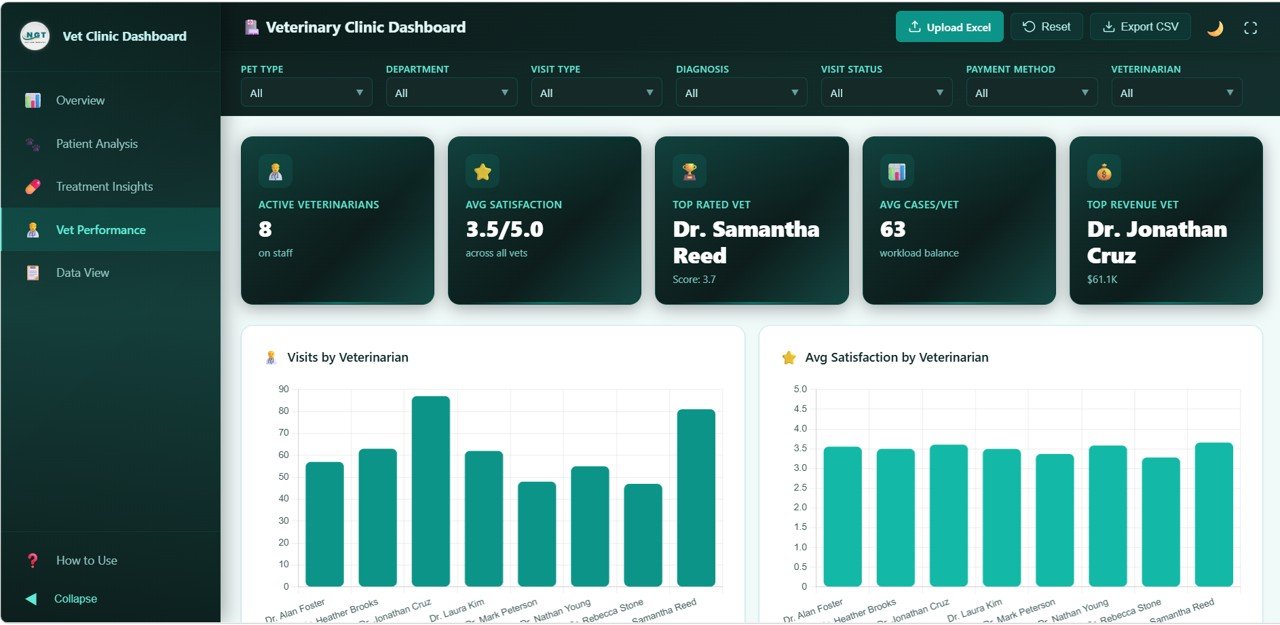Toggle fullscreen mode
Image resolution: width=1280 pixels, height=625 pixels.
coord(1250,29)
